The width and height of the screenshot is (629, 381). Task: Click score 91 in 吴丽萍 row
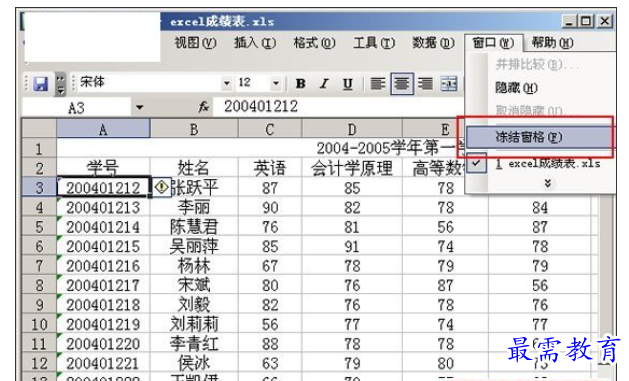352,246
